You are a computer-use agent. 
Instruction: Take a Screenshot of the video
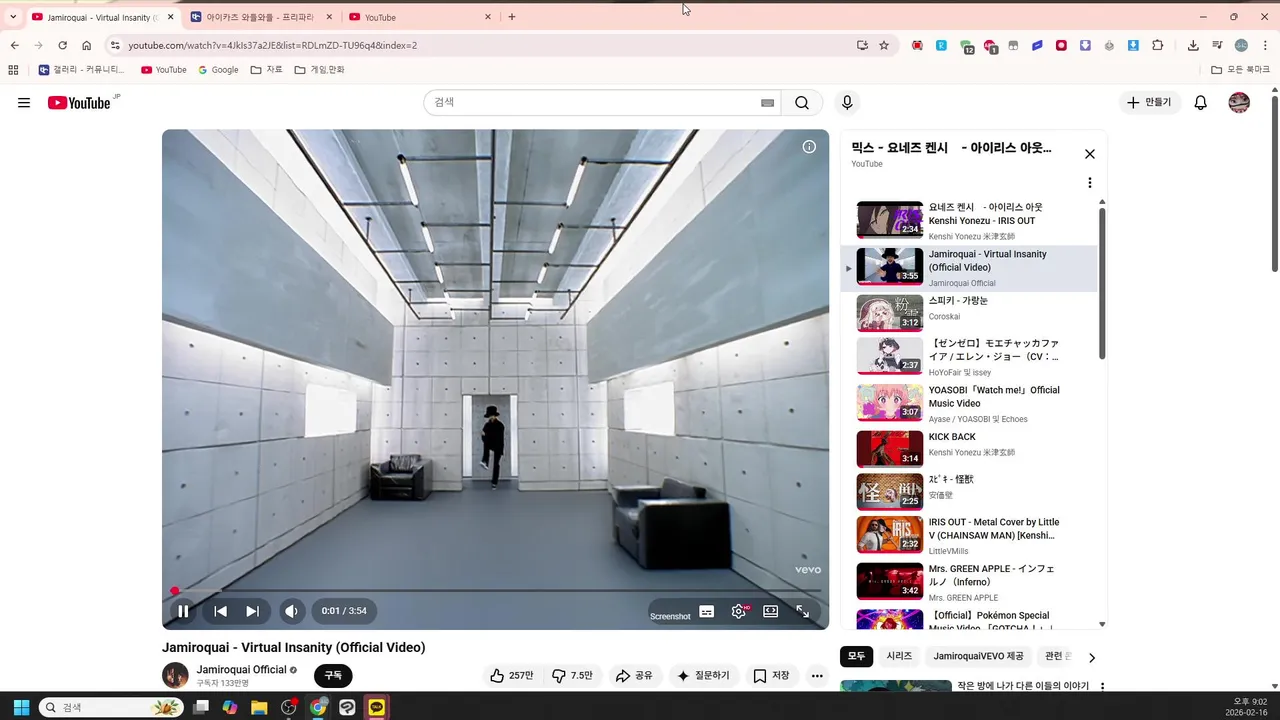670,616
